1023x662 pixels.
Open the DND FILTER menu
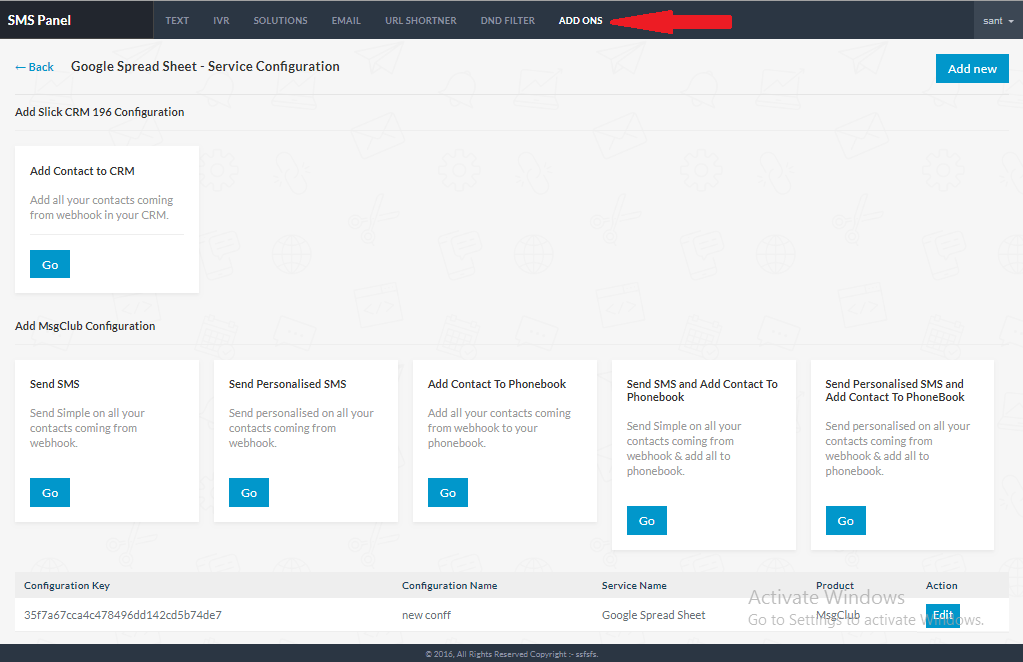(508, 20)
